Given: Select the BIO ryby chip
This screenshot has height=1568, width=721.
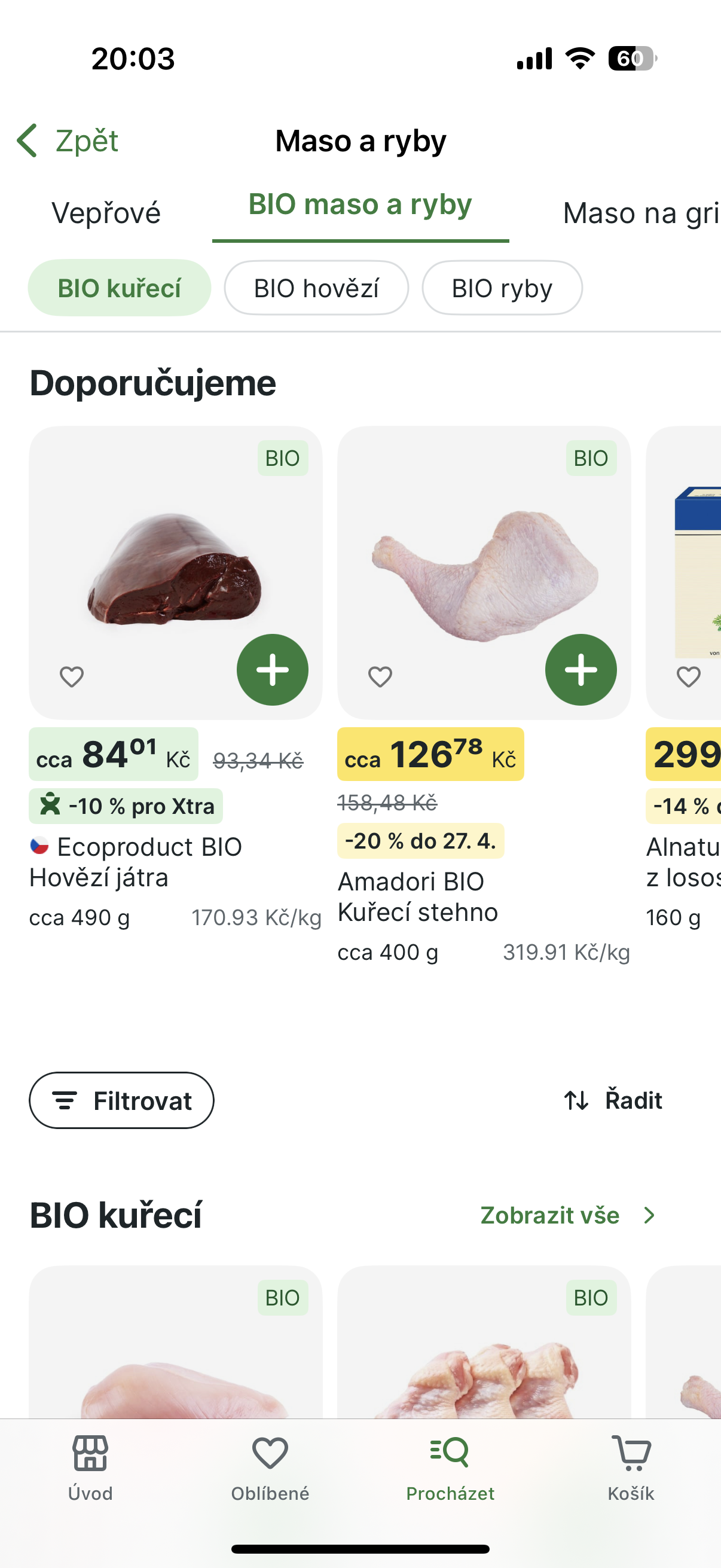Looking at the screenshot, I should [x=502, y=288].
